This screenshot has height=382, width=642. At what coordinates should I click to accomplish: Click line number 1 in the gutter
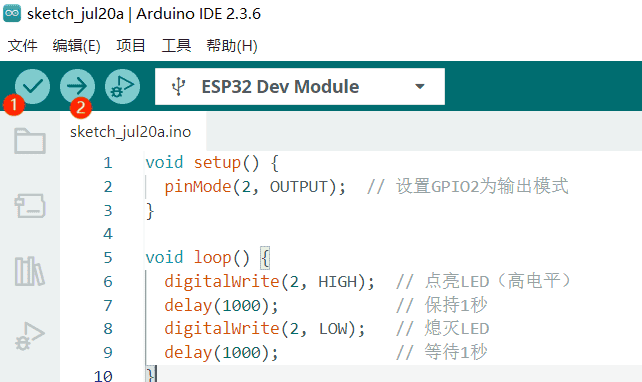(x=108, y=163)
